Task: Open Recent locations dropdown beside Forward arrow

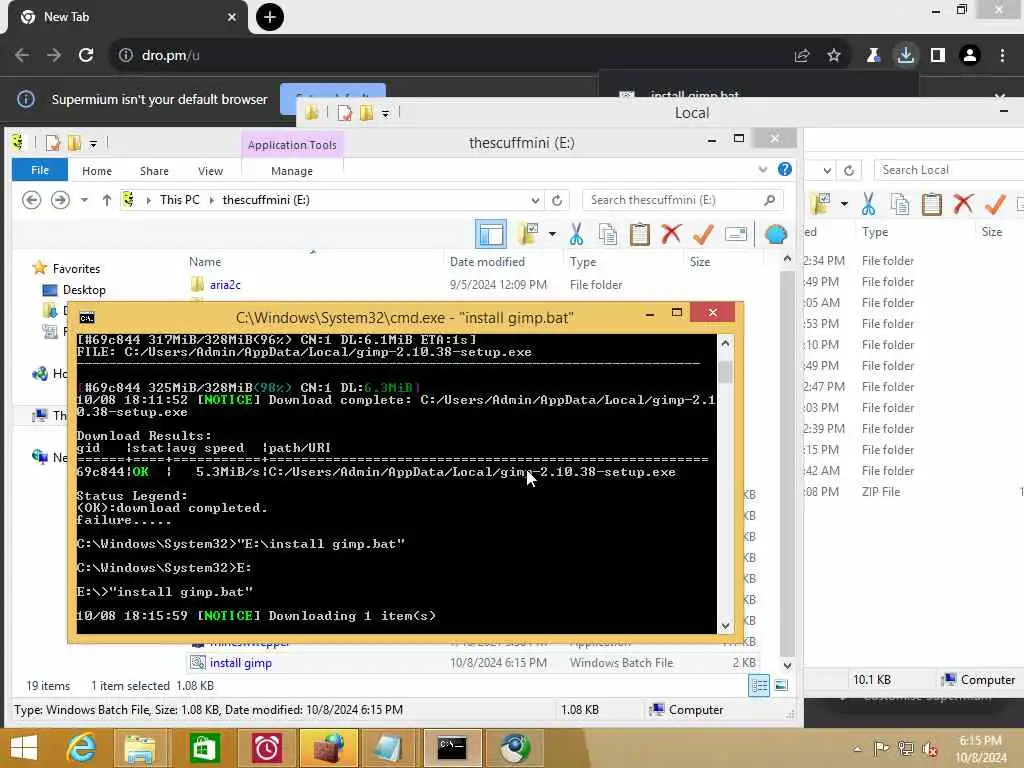Action: click(x=84, y=200)
